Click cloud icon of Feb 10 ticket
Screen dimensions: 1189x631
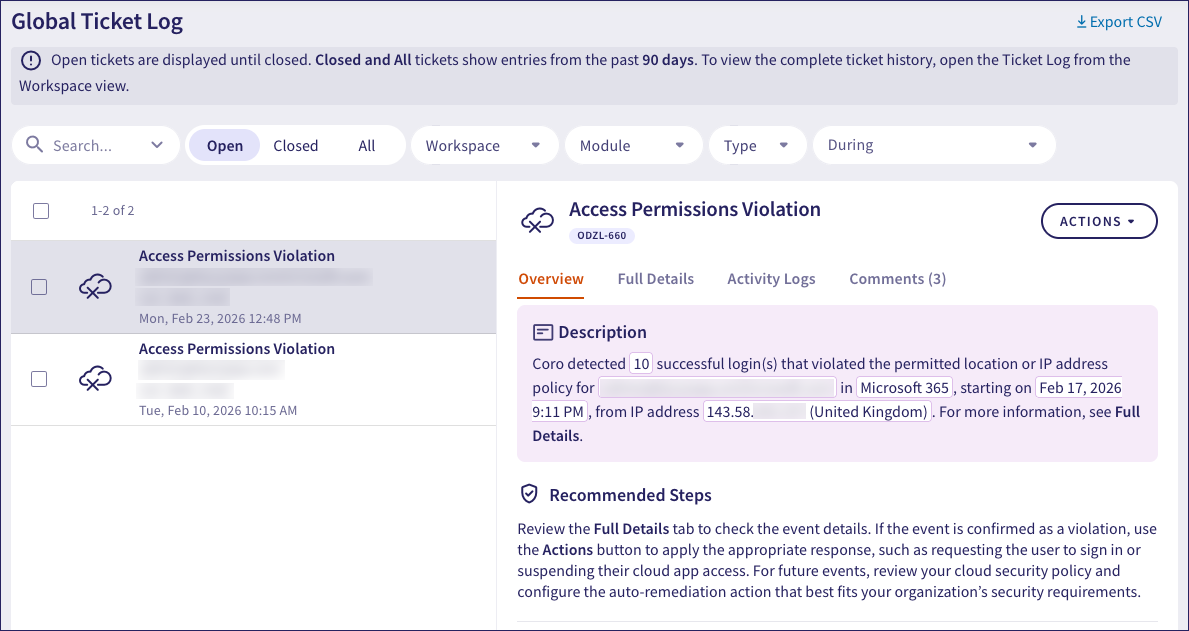95,378
